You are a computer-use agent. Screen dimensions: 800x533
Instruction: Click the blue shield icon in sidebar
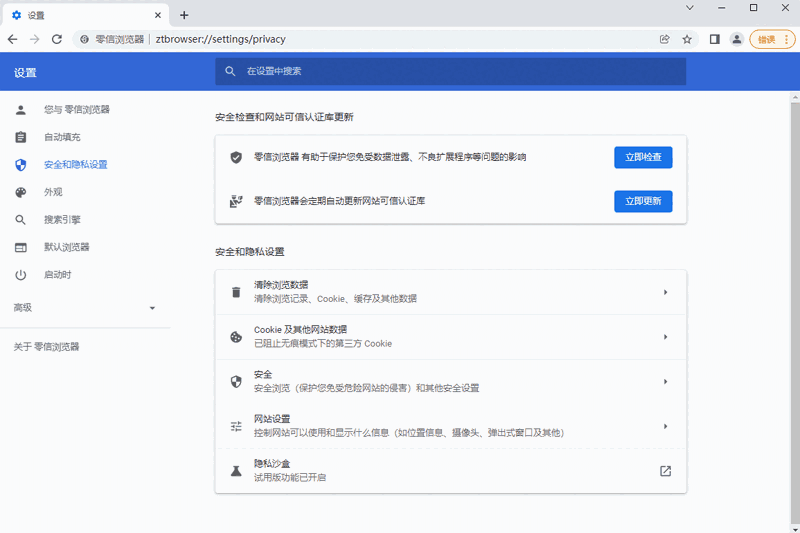tap(20, 165)
